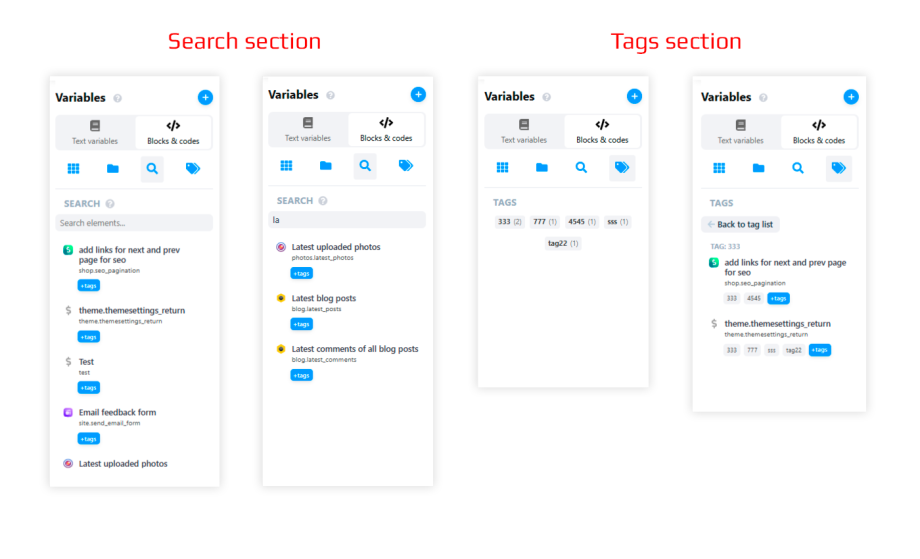Click the "sss (1)" tag chip
Screen dimensions: 920x559
pos(617,222)
